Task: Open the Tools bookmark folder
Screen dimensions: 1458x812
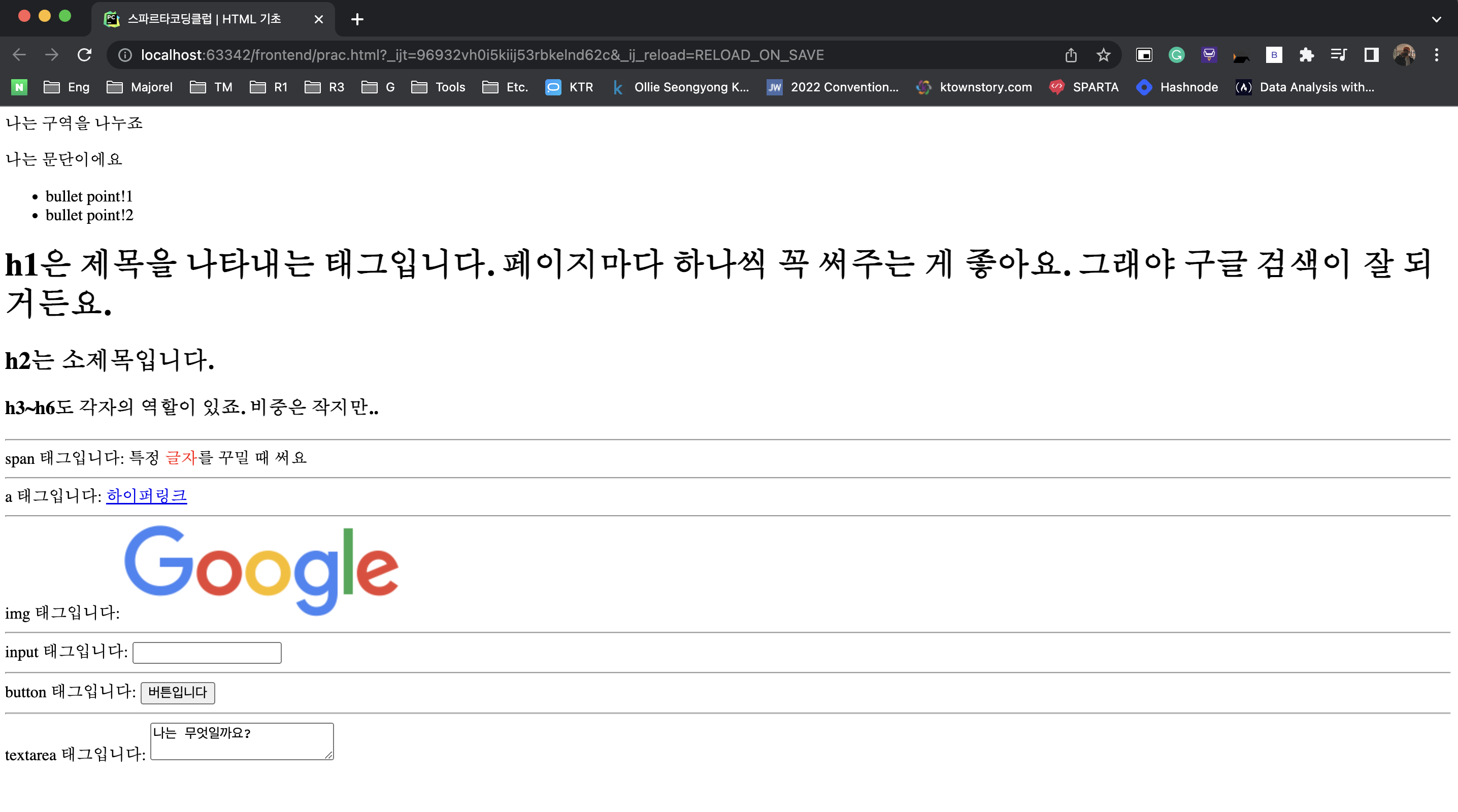Action: tap(438, 87)
